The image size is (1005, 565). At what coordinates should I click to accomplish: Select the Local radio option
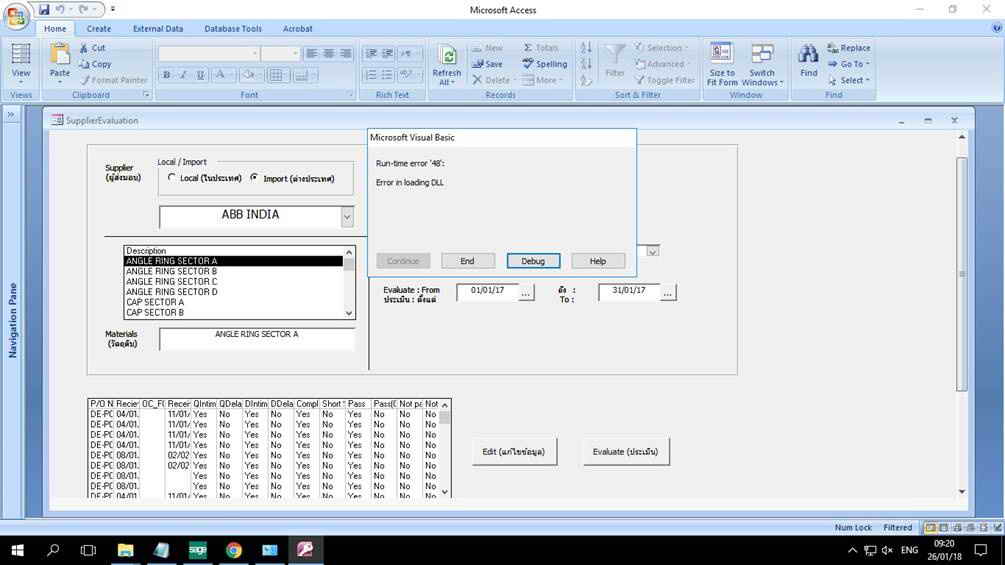pyautogui.click(x=171, y=177)
